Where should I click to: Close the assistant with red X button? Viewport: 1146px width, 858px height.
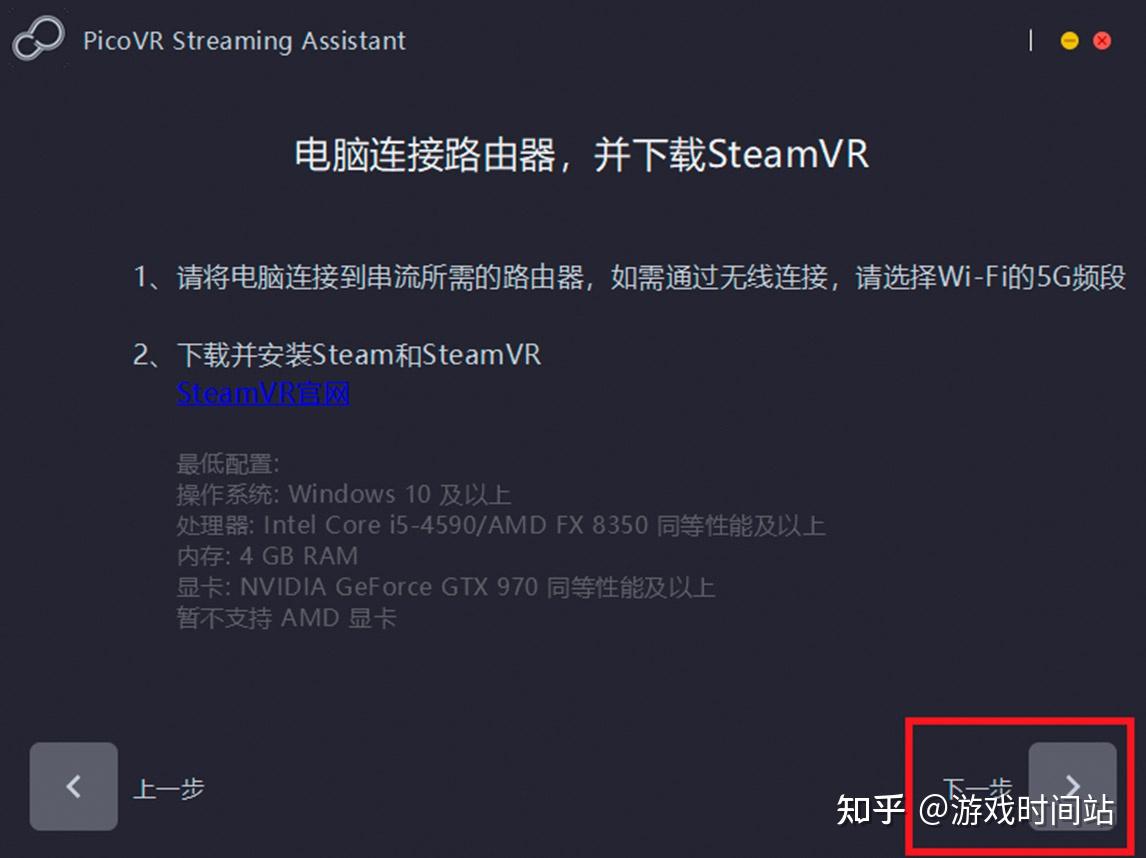(1102, 40)
